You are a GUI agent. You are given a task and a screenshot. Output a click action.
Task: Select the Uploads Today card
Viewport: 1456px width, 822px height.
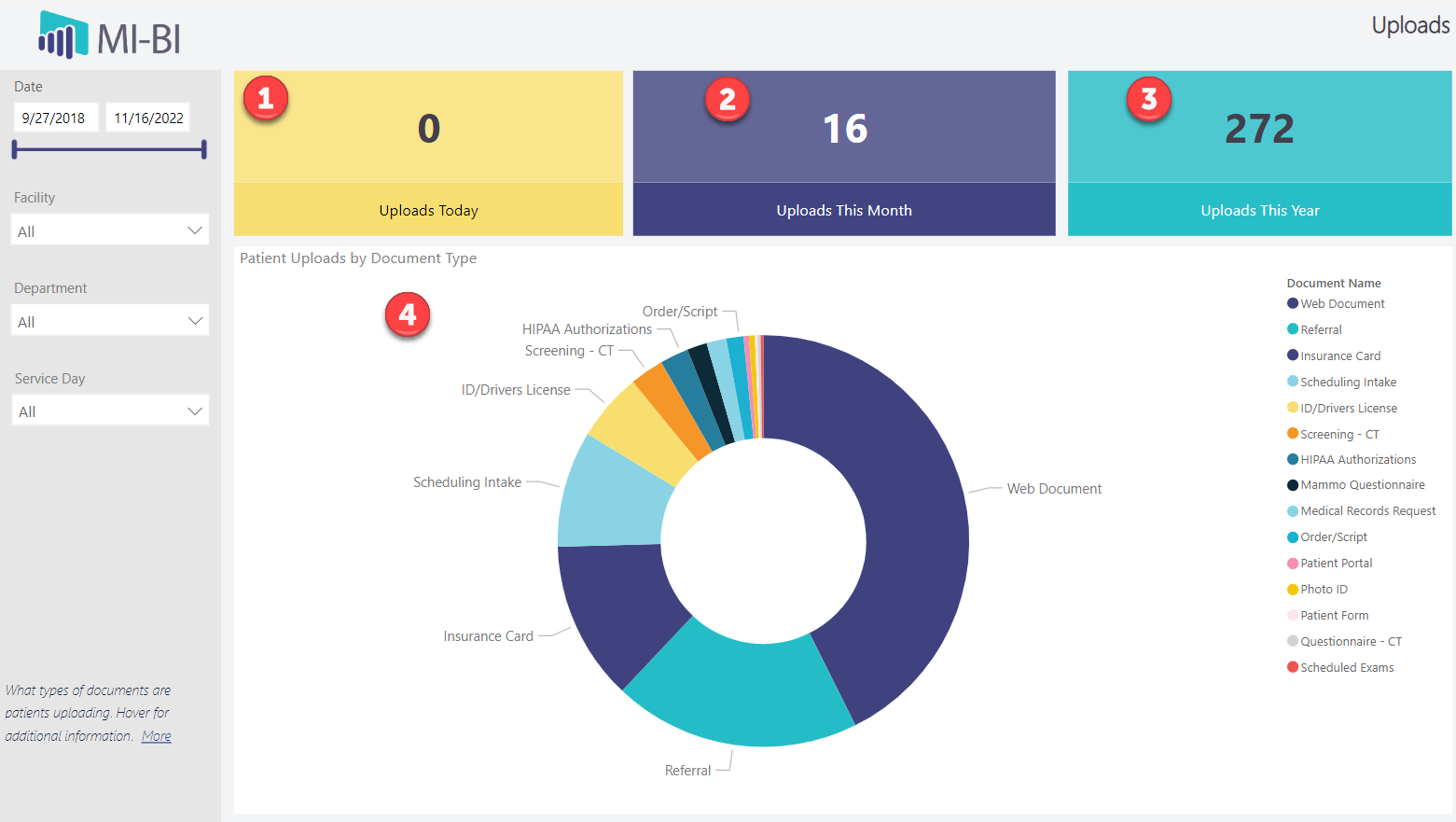(x=428, y=153)
